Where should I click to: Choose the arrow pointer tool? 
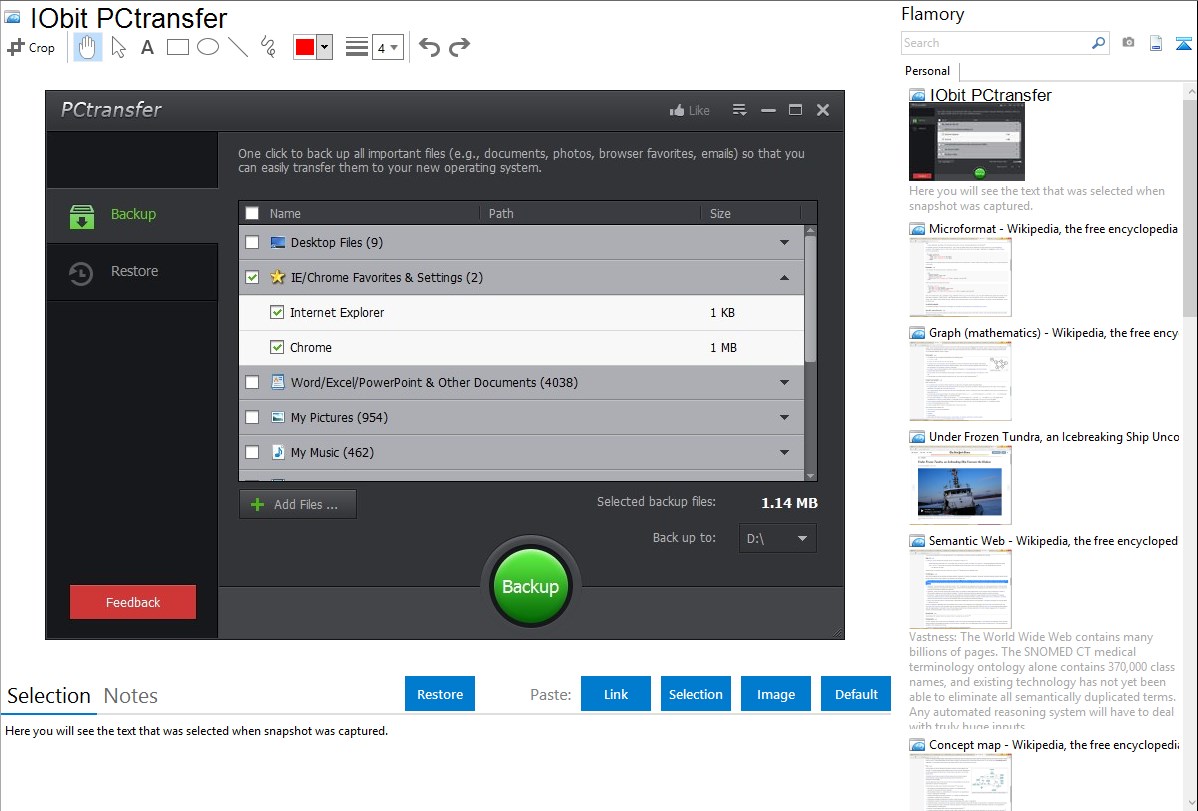[x=118, y=47]
